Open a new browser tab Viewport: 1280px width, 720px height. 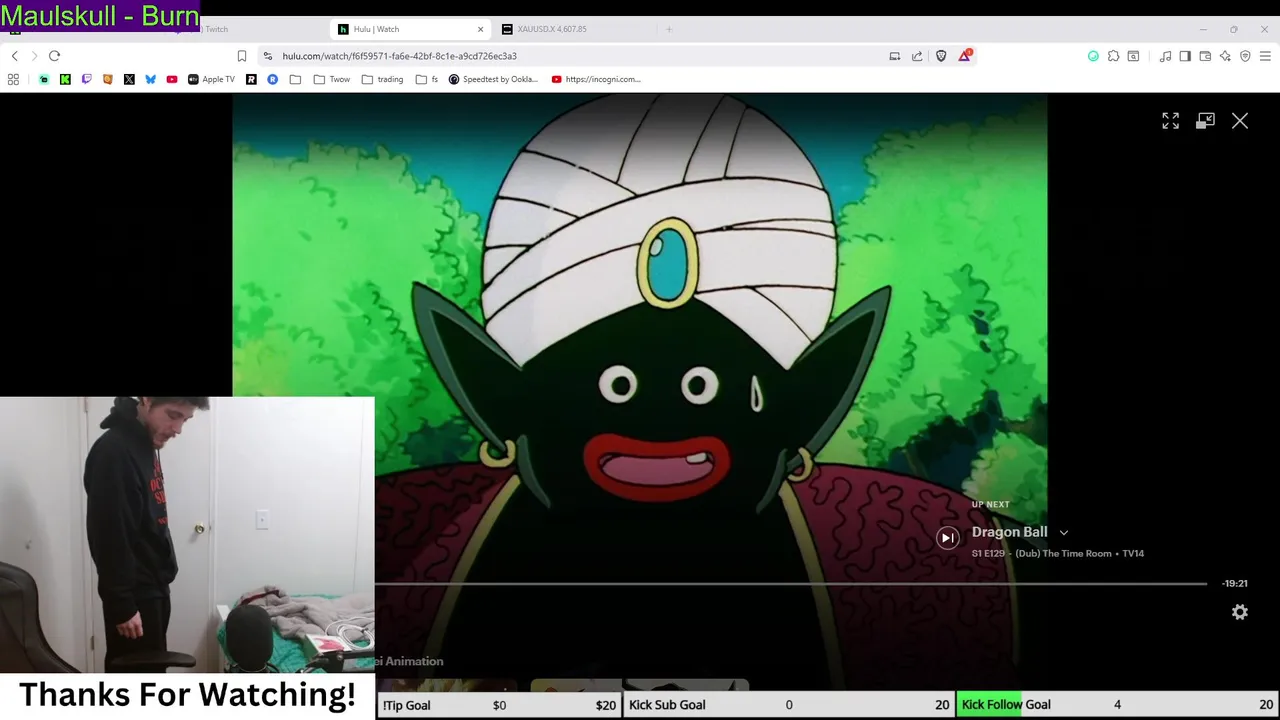(669, 29)
